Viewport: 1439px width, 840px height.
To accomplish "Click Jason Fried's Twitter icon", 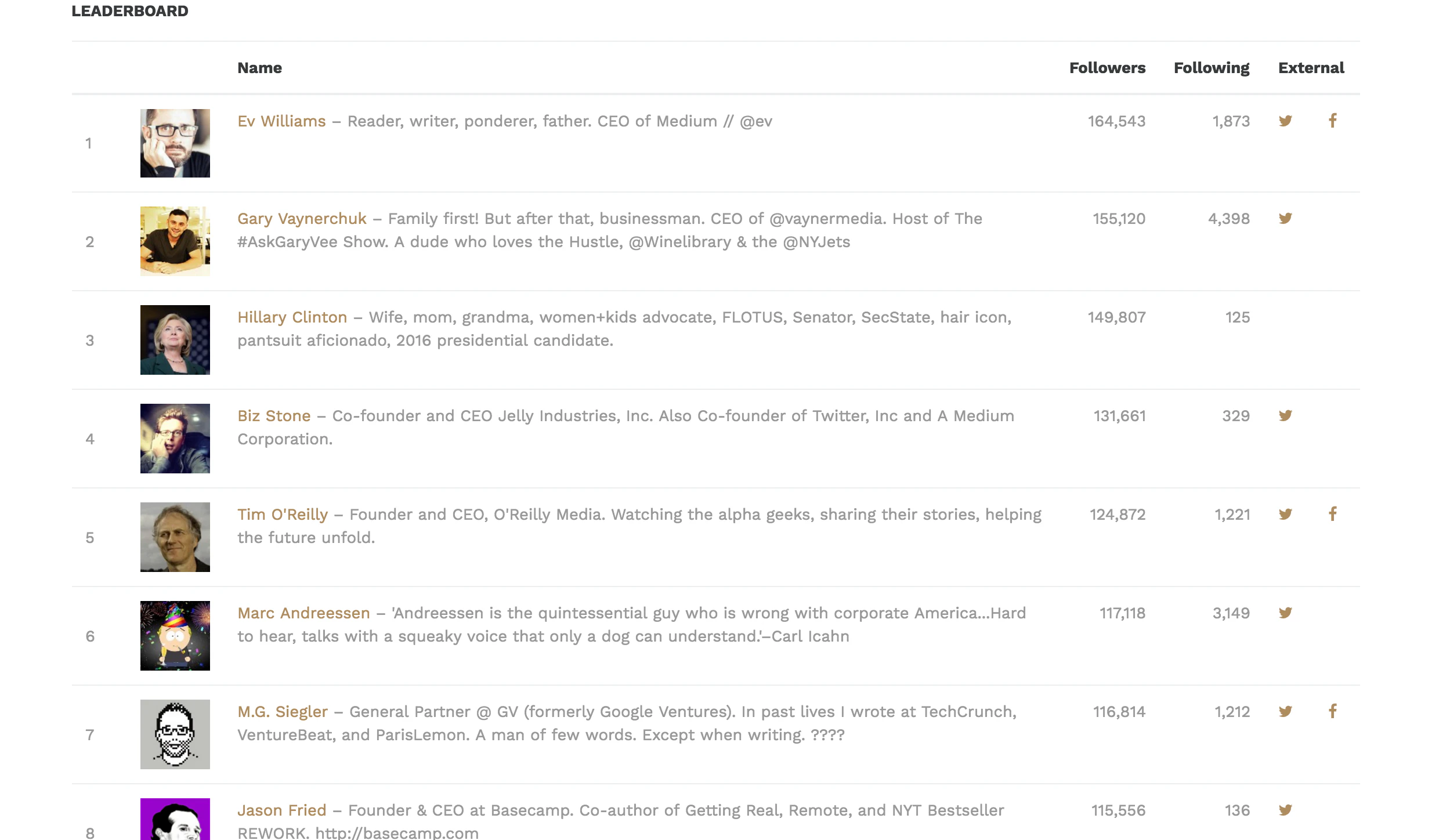I will 1286,810.
